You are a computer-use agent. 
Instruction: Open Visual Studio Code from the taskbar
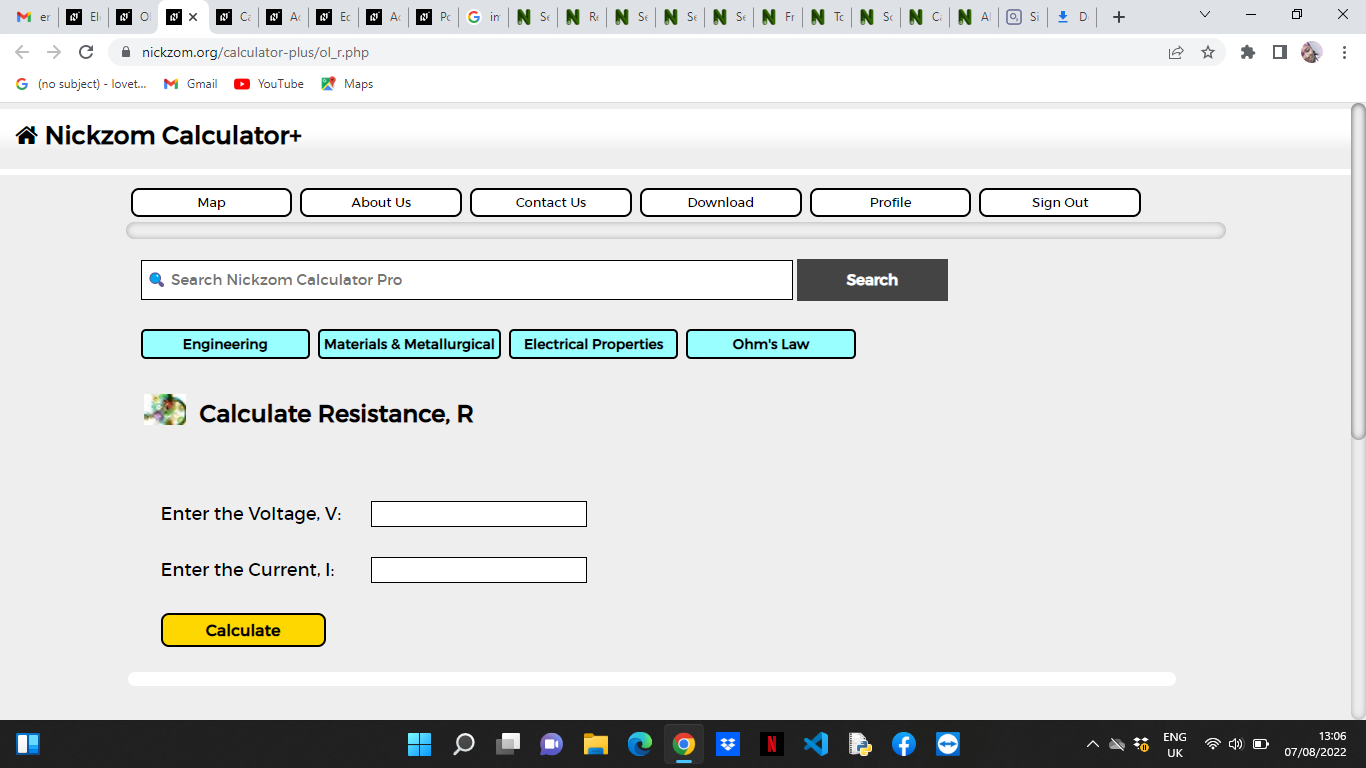click(x=816, y=744)
